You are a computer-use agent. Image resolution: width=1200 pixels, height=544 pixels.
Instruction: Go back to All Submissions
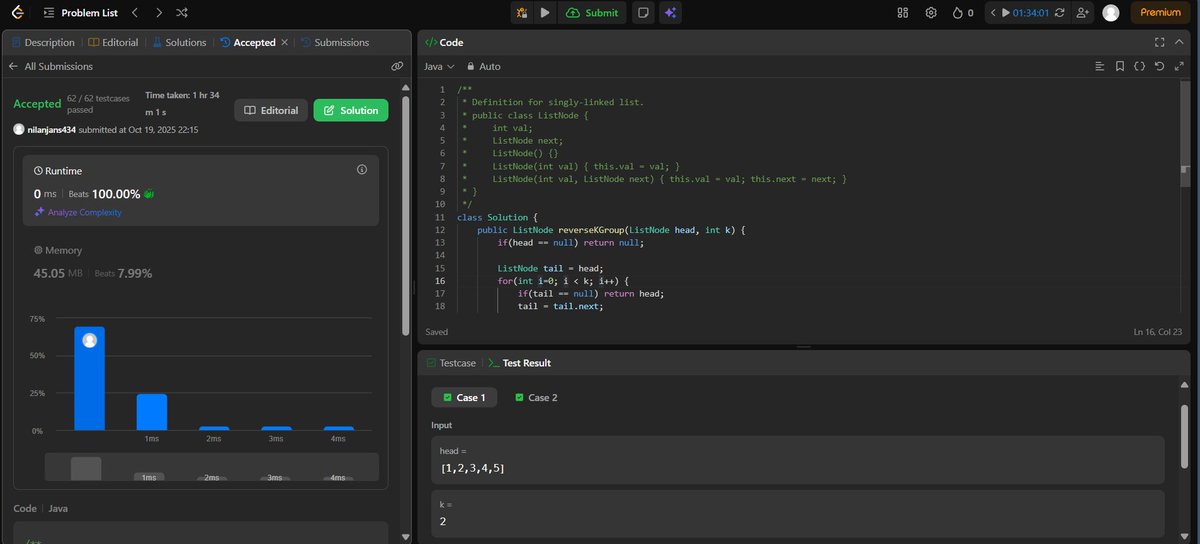click(x=51, y=66)
